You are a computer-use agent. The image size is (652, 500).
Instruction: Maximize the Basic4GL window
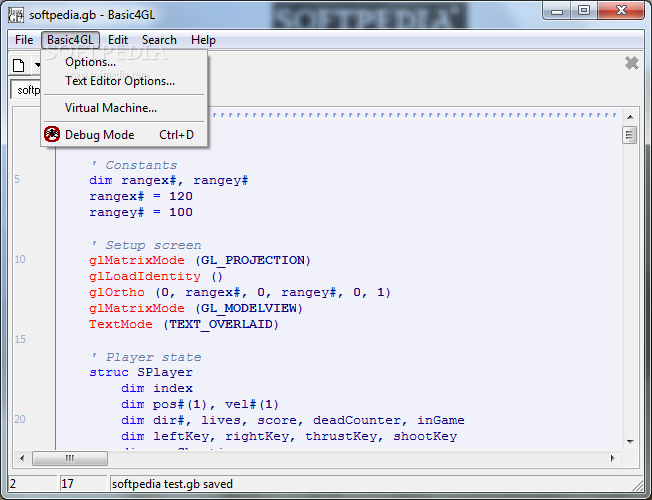584,10
